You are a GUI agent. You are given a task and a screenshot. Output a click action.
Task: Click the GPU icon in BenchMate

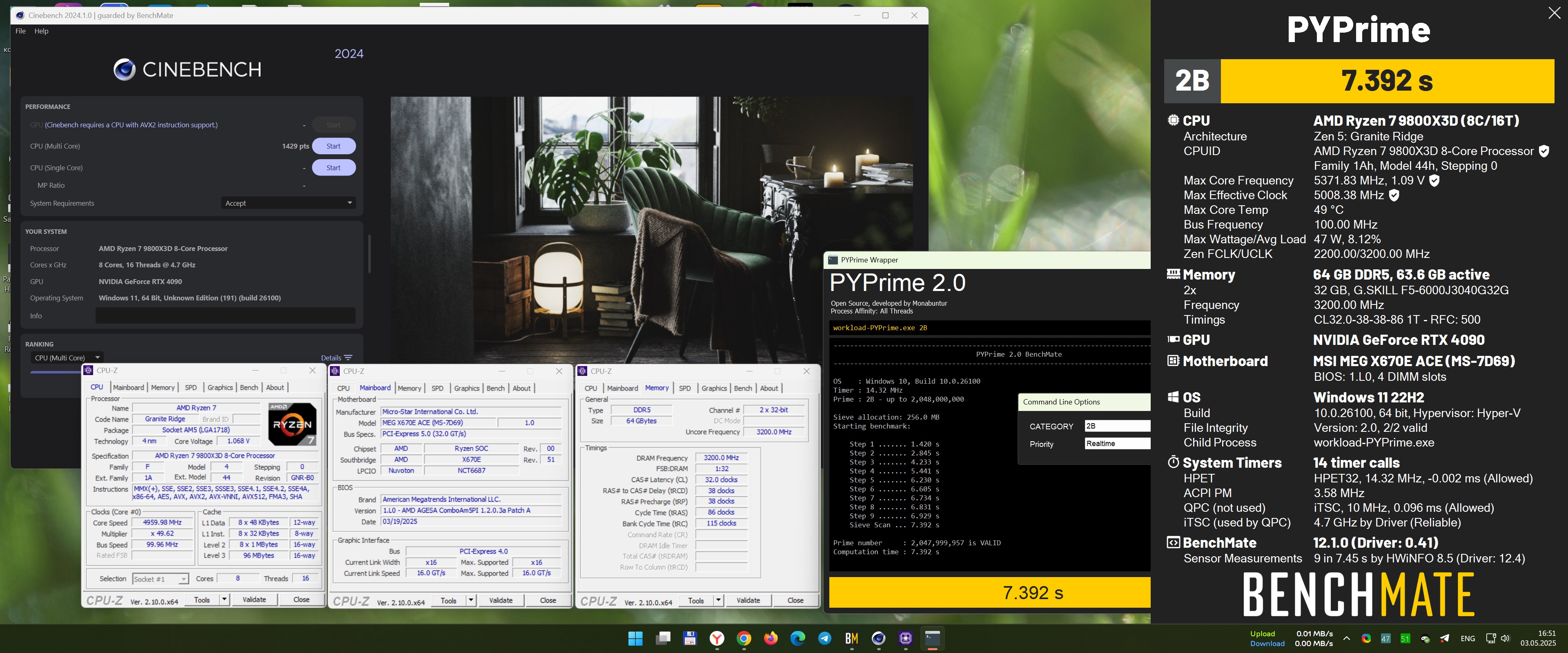(x=1173, y=340)
